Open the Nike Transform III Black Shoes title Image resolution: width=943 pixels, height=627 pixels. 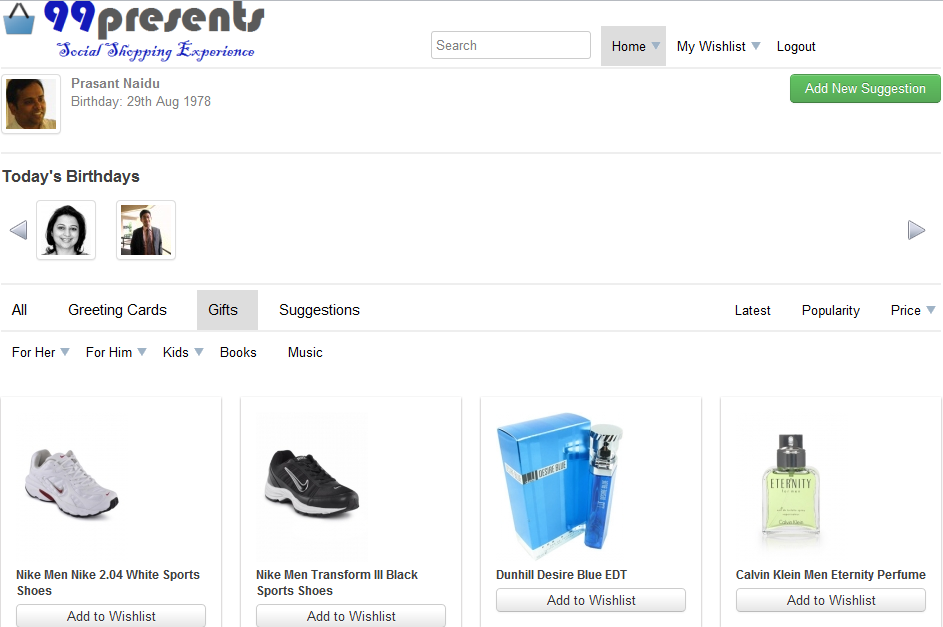point(337,583)
